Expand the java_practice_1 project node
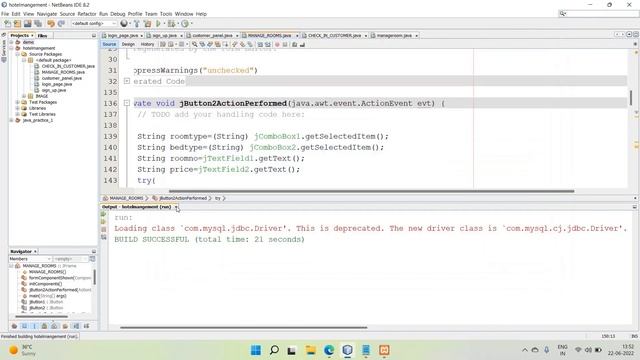 (x=11, y=120)
